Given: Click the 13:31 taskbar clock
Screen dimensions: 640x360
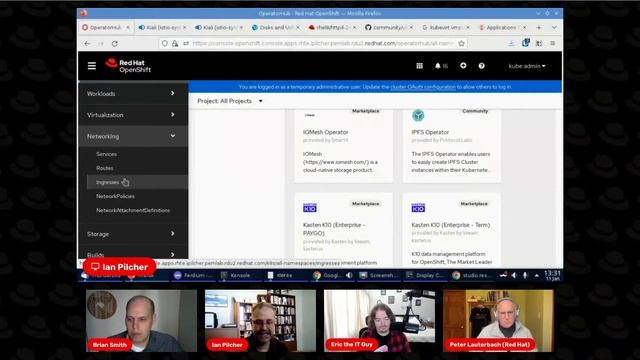Looking at the screenshot, I should (x=552, y=275).
